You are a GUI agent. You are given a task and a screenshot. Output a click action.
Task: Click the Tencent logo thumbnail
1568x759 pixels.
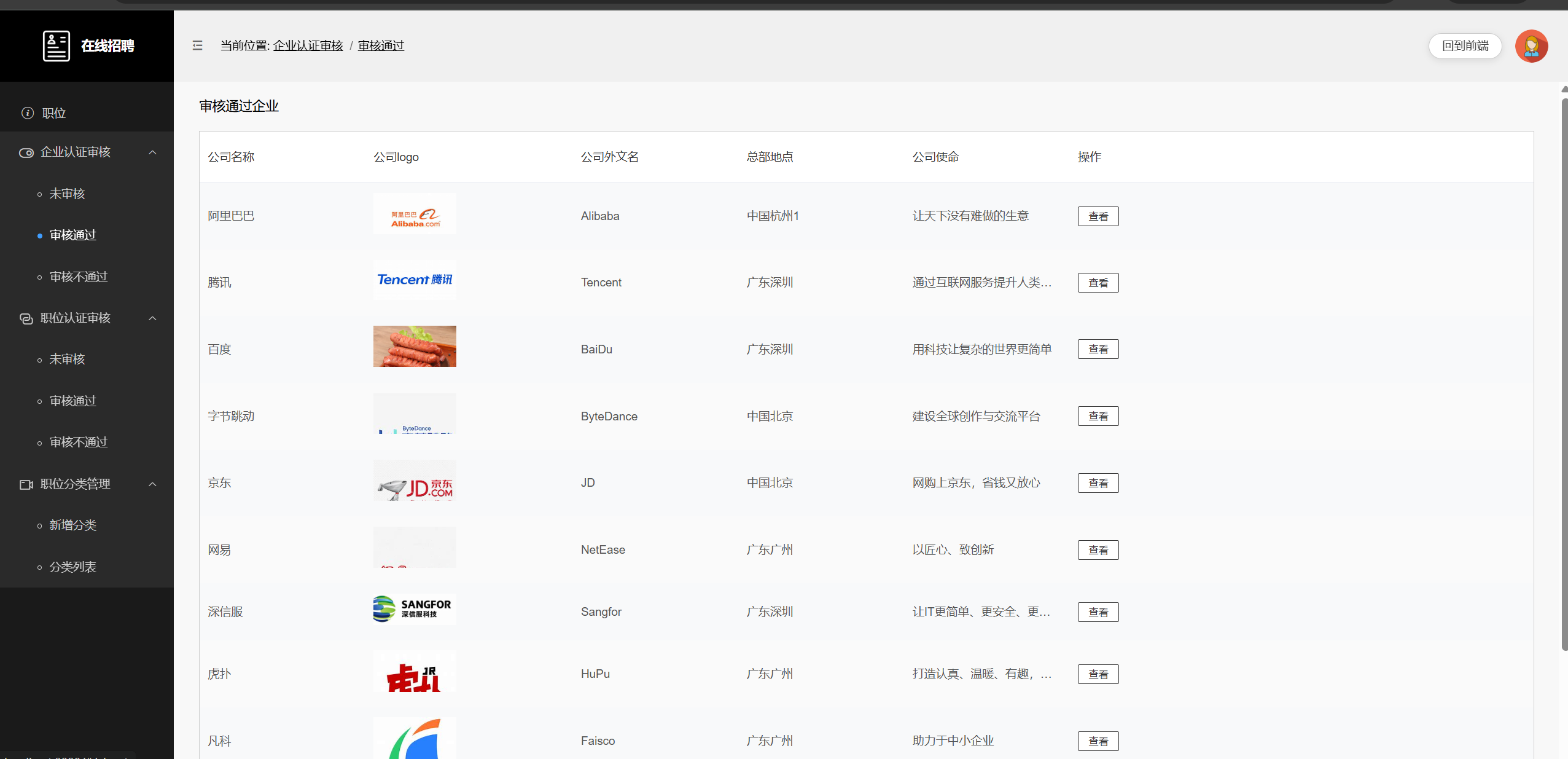[415, 280]
